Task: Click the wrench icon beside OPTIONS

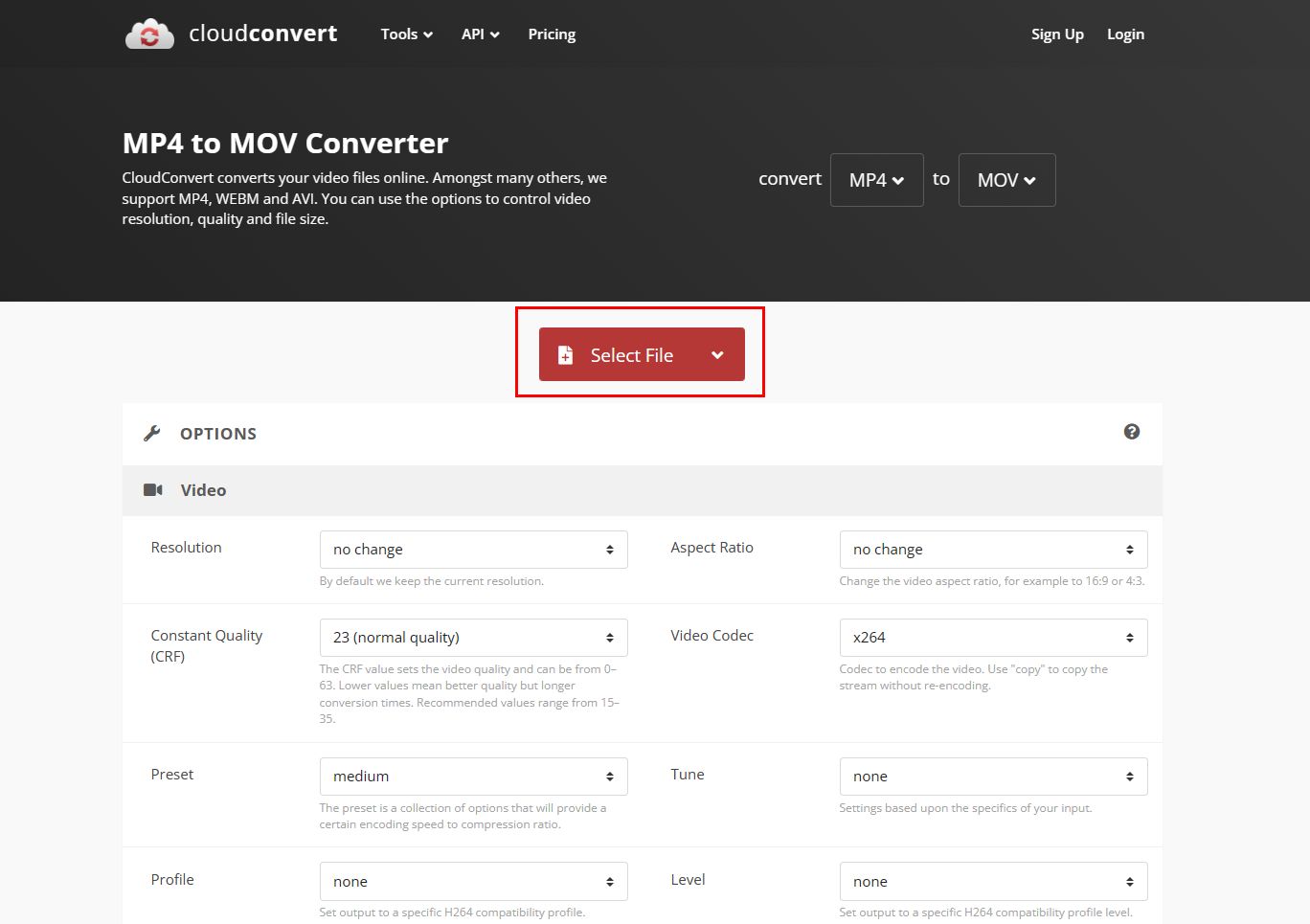Action: click(x=151, y=434)
